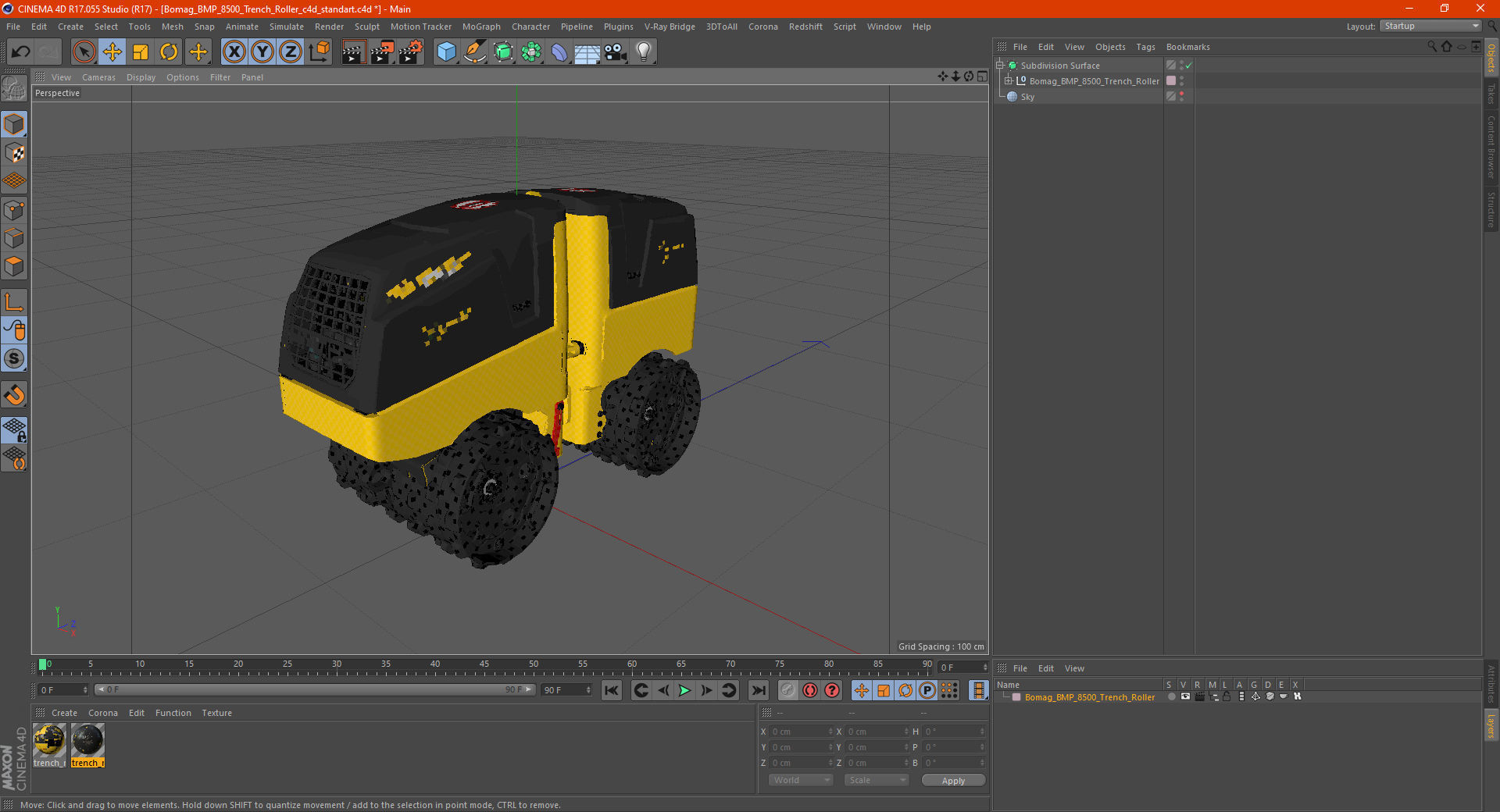Click the Undo arrow icon
Screen dimensions: 1500x812
click(x=21, y=52)
